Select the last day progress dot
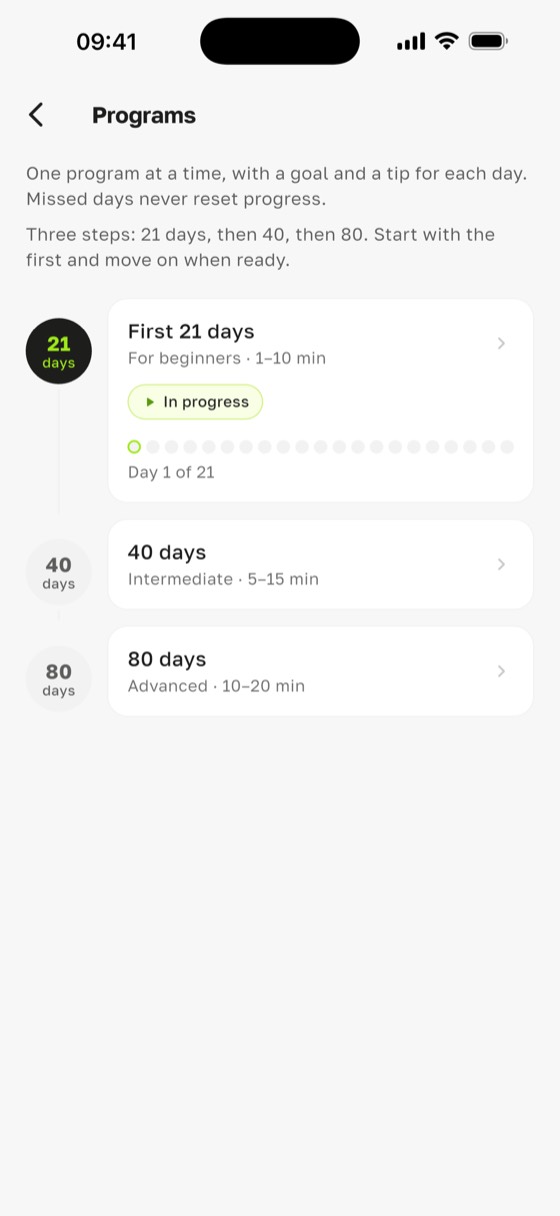The width and height of the screenshot is (560, 1216). tap(507, 447)
